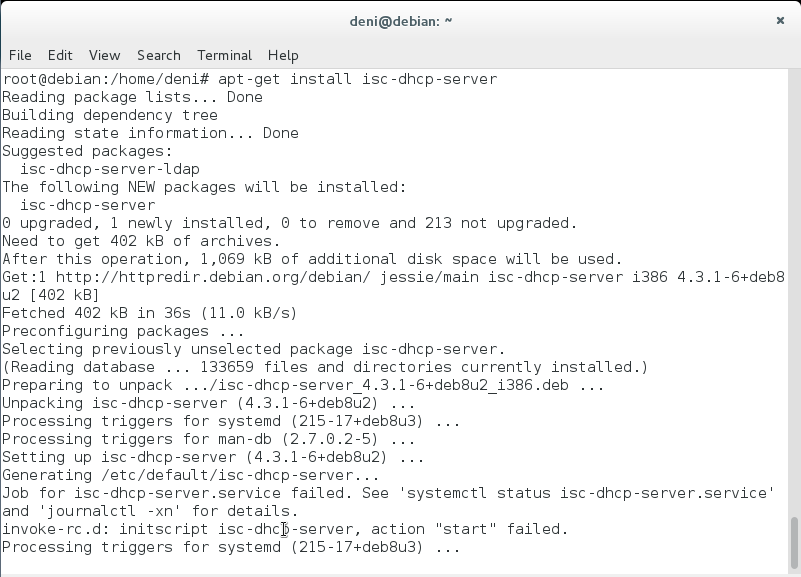Open the View menu
Screen dimensions: 801x577
(104, 55)
